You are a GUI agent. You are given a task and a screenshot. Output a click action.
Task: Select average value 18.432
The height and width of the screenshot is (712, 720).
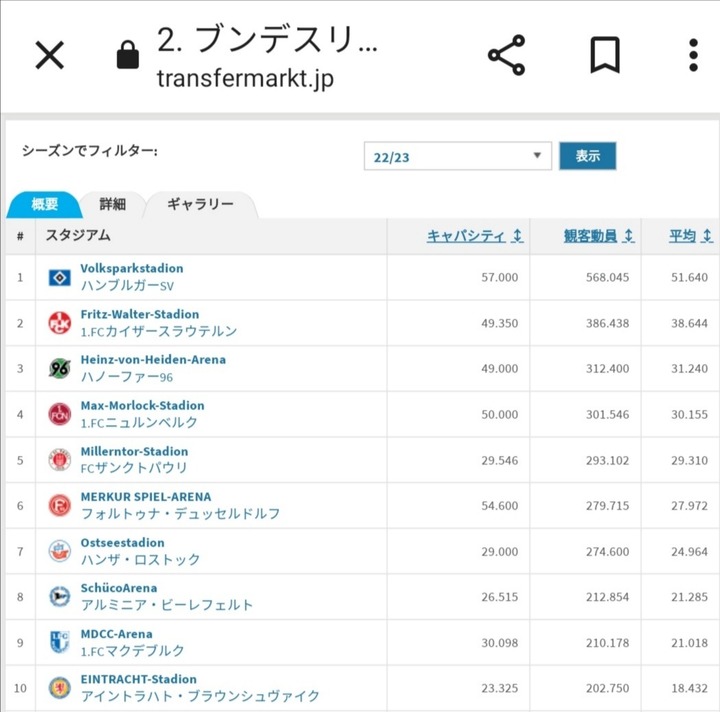[x=689, y=688]
